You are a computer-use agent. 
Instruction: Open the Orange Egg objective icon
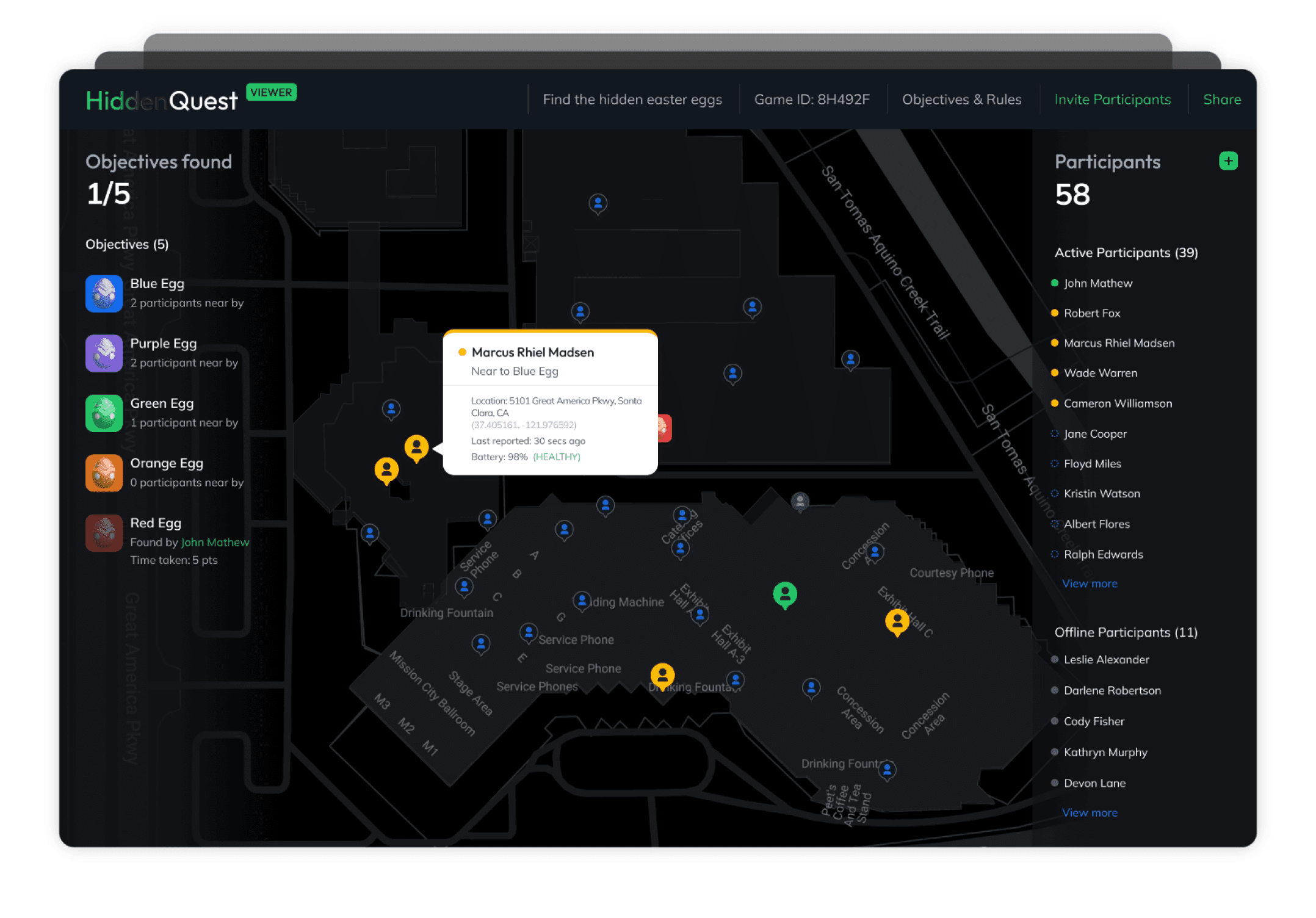tap(104, 473)
